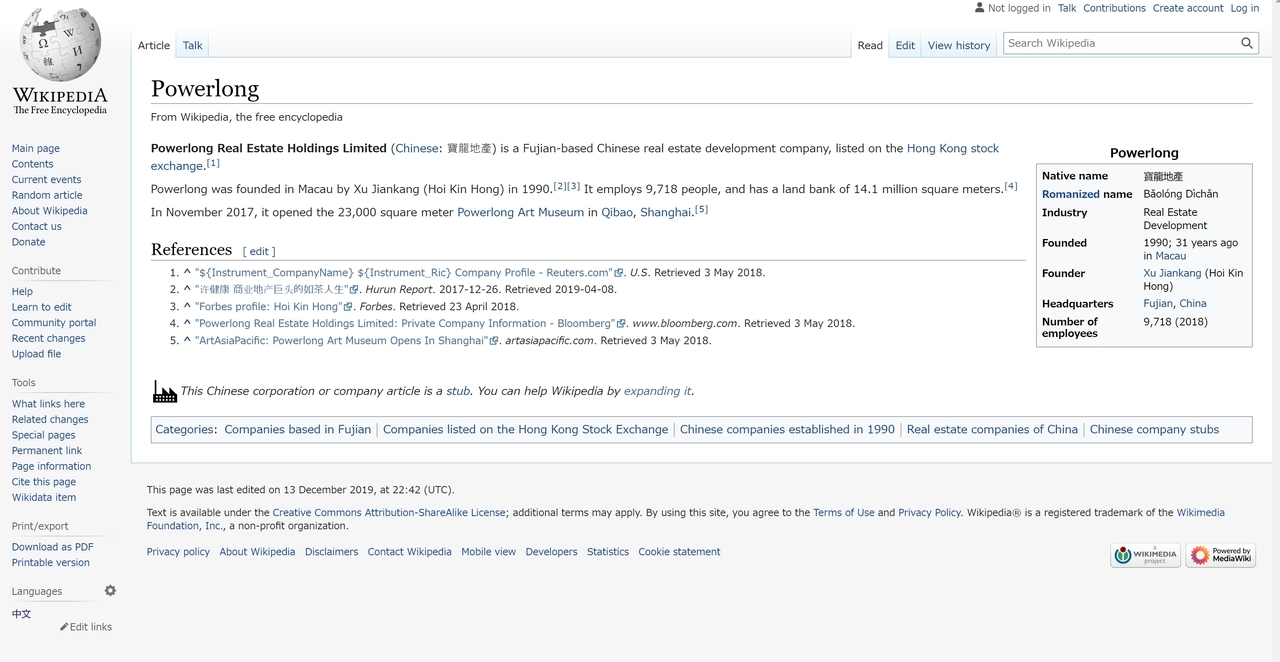
Task: Click the Powered by MediaWiki badge
Action: click(1221, 555)
